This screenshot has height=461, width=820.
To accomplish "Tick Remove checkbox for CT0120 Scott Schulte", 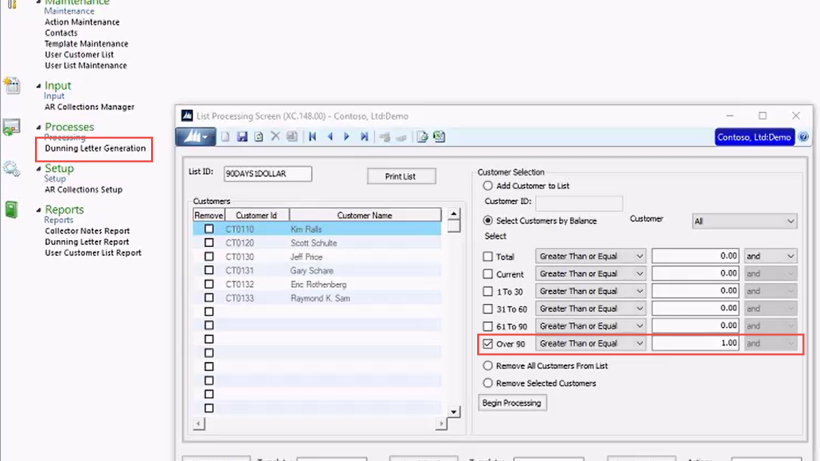I will 209,243.
